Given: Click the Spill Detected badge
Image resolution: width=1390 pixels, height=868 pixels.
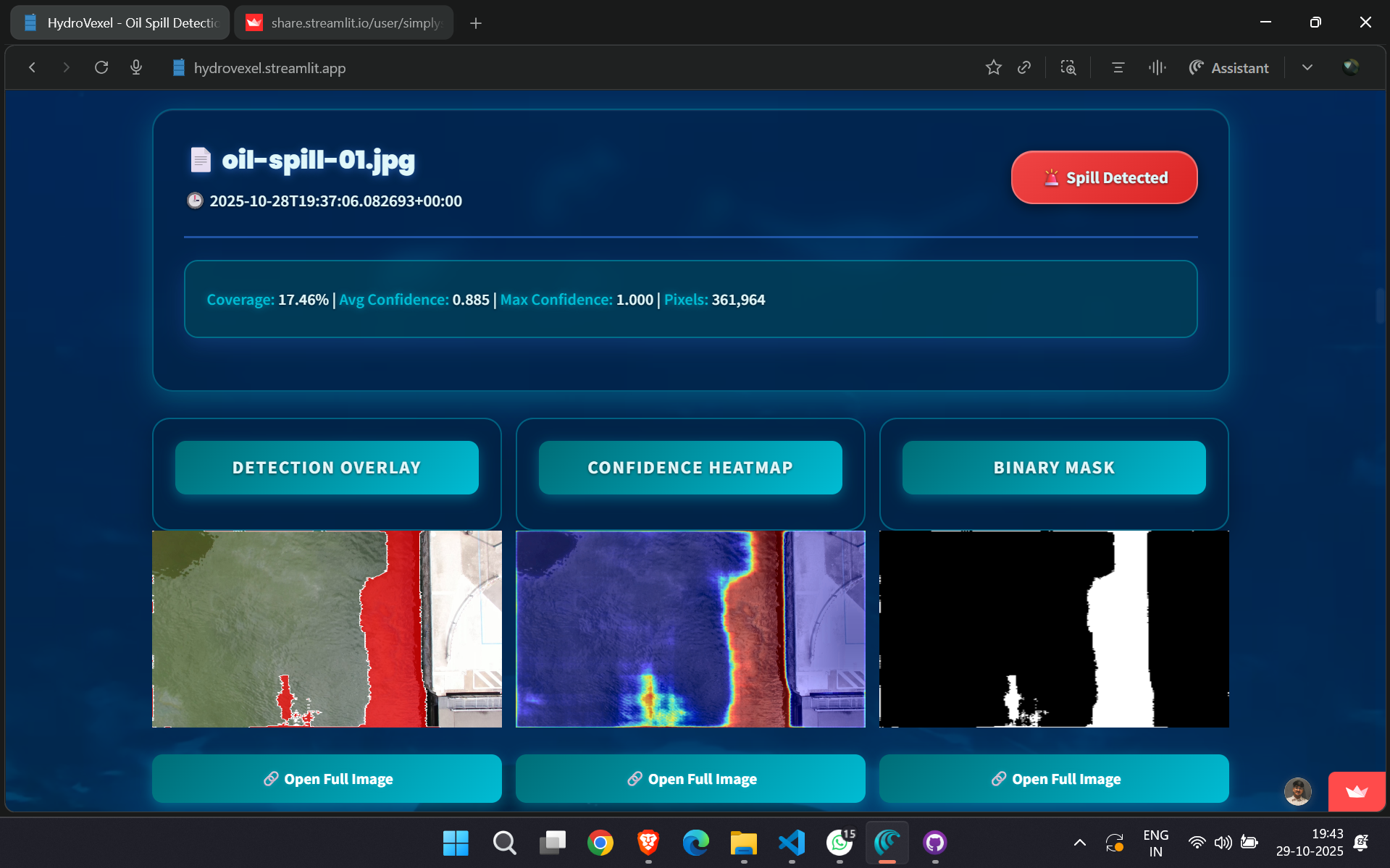Looking at the screenshot, I should pos(1103,177).
